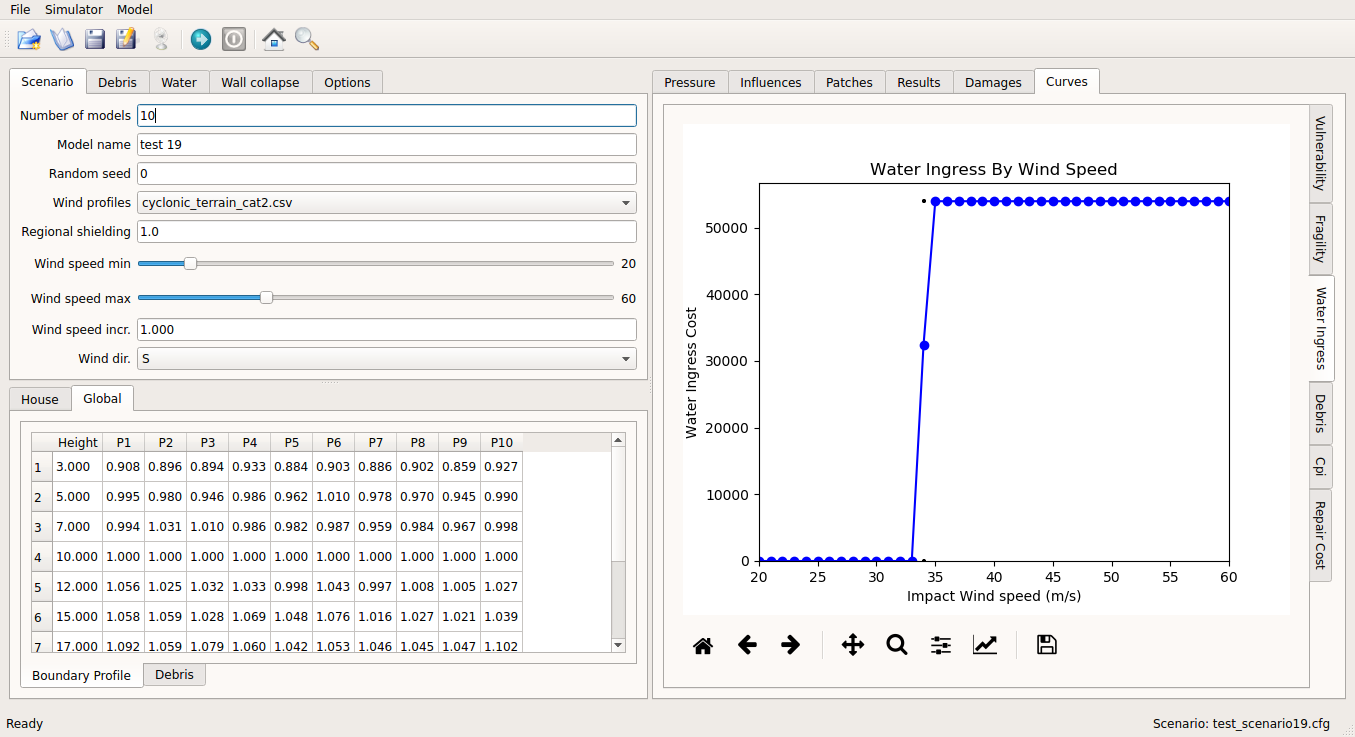The image size is (1355, 737).
Task: Activate plot zoom-to-rectangle tool
Action: [897, 645]
